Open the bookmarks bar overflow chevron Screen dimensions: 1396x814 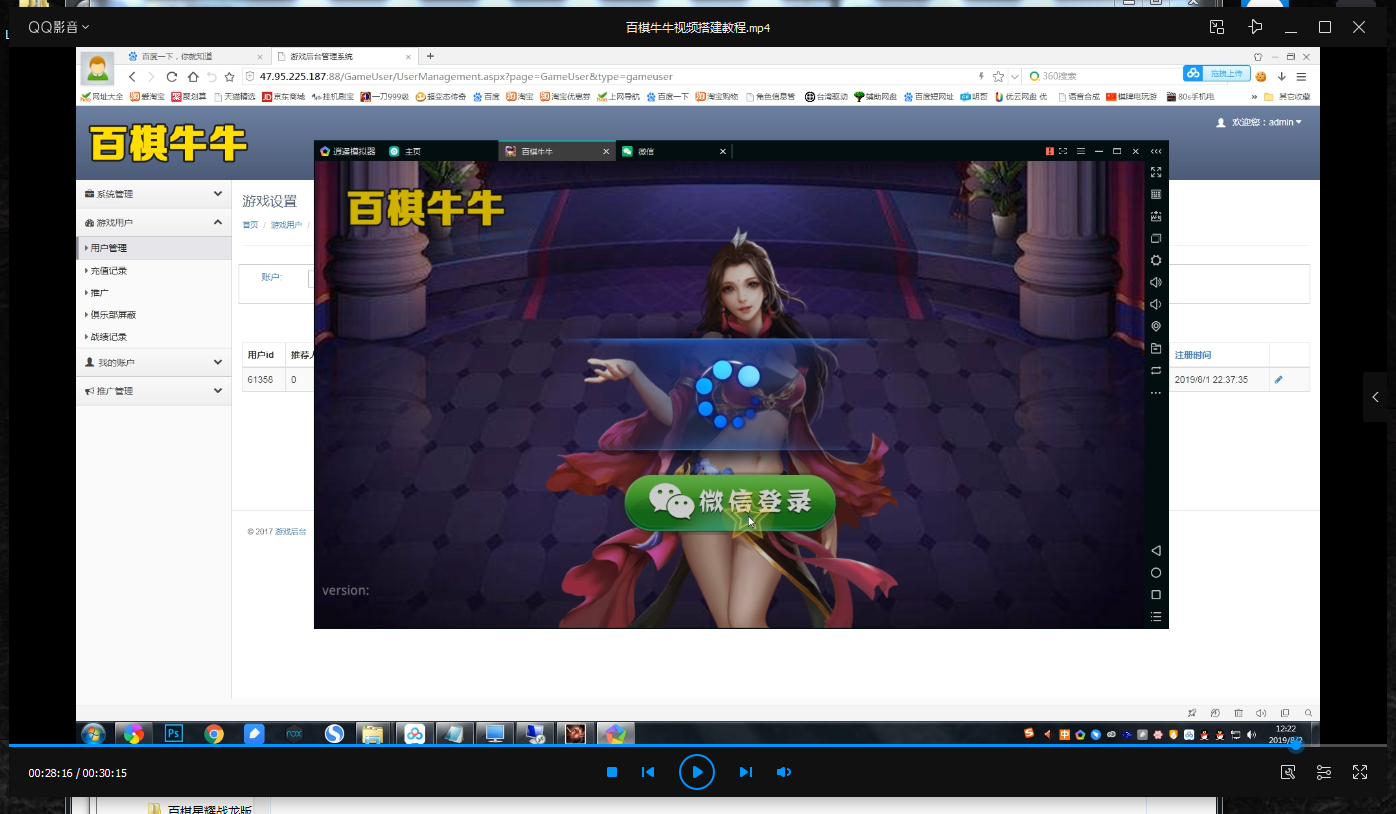point(1254,97)
